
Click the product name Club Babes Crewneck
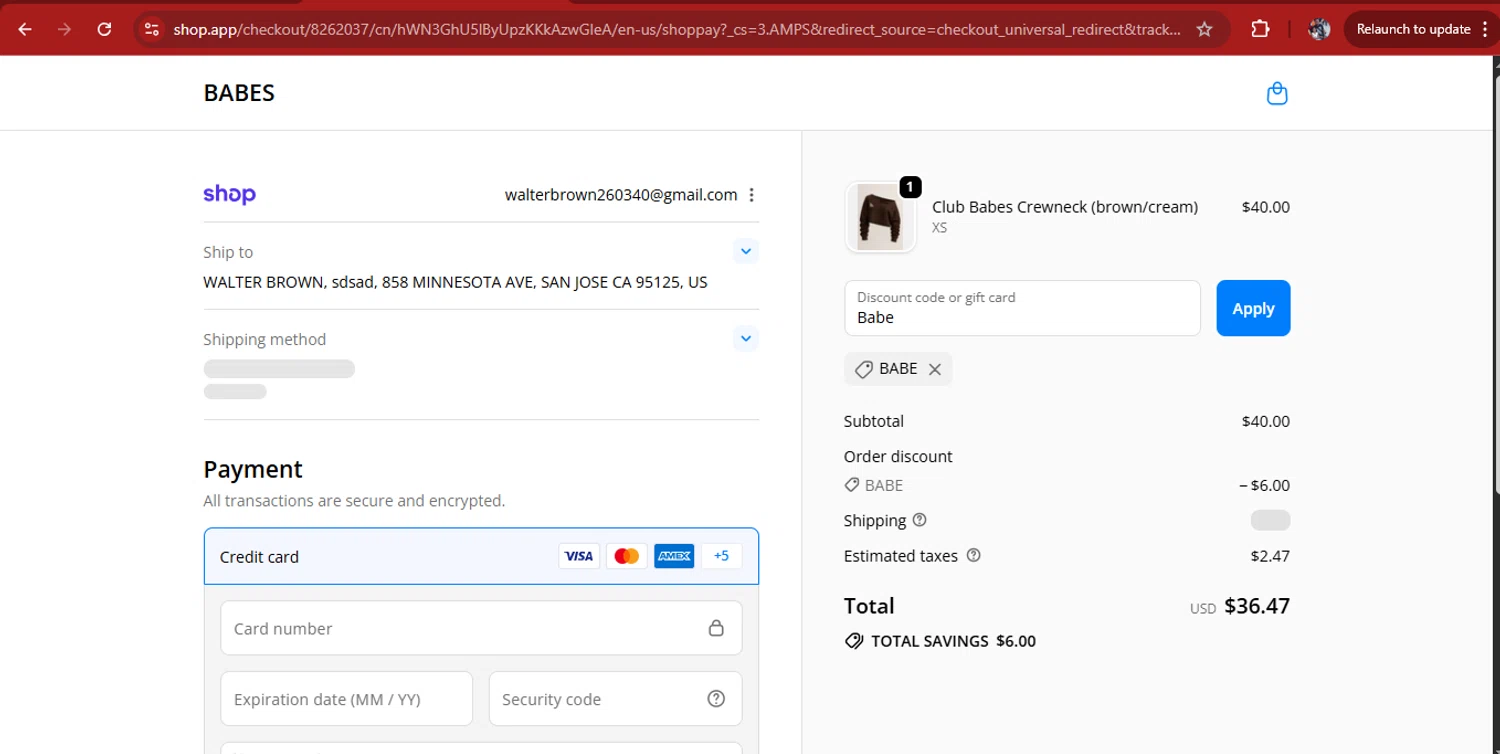(1065, 207)
